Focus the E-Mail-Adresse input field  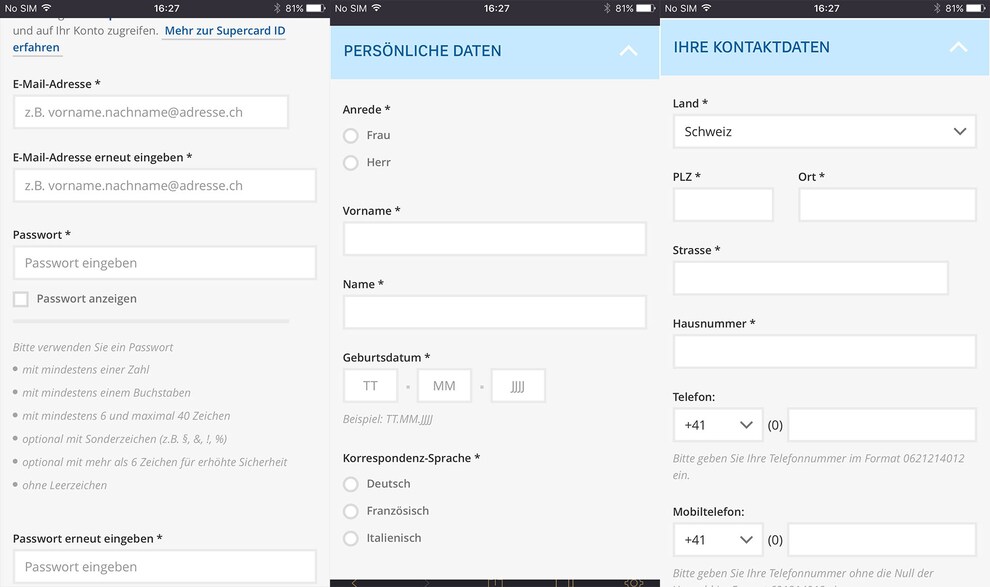pos(151,112)
